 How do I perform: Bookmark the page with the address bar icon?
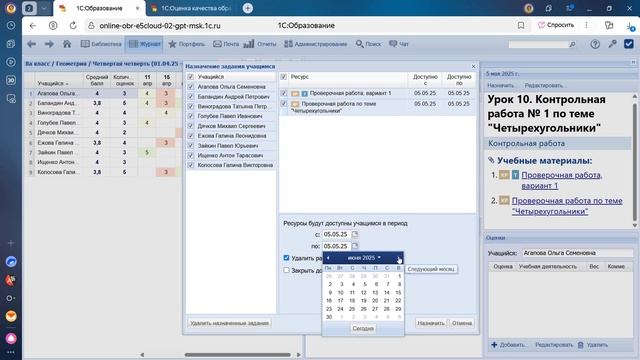[521, 25]
